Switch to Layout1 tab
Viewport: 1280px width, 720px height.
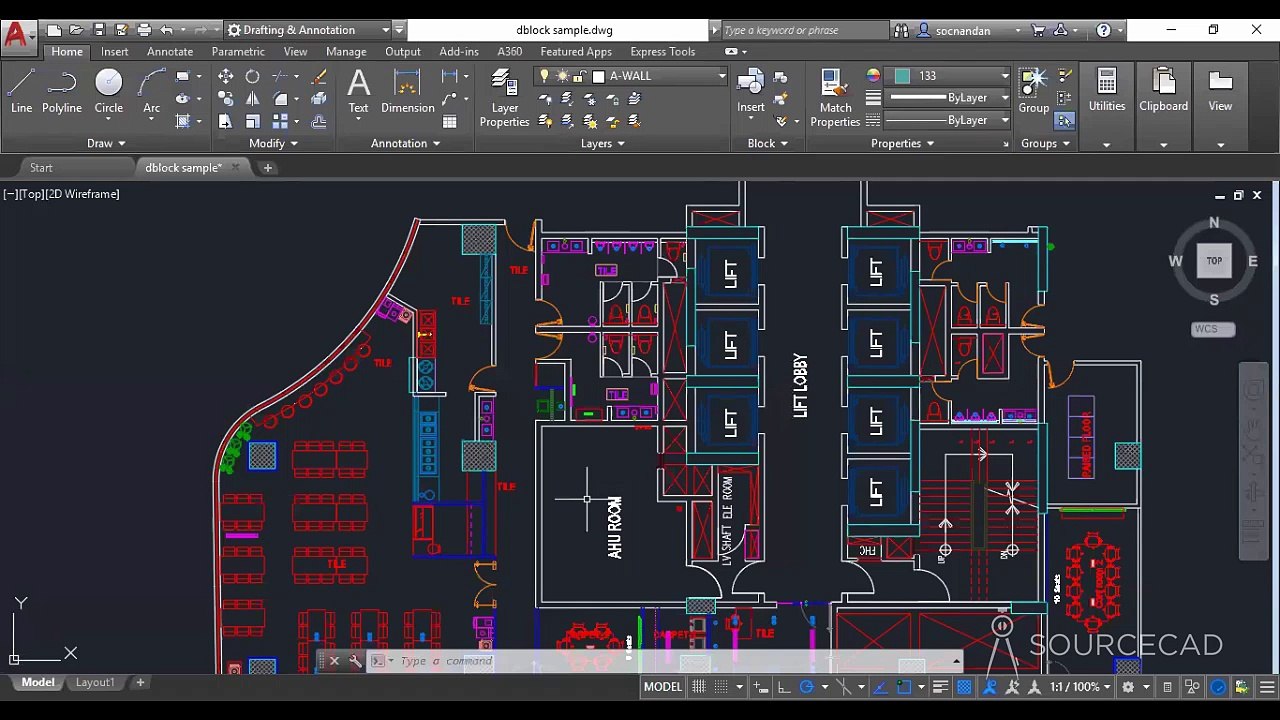(95, 682)
